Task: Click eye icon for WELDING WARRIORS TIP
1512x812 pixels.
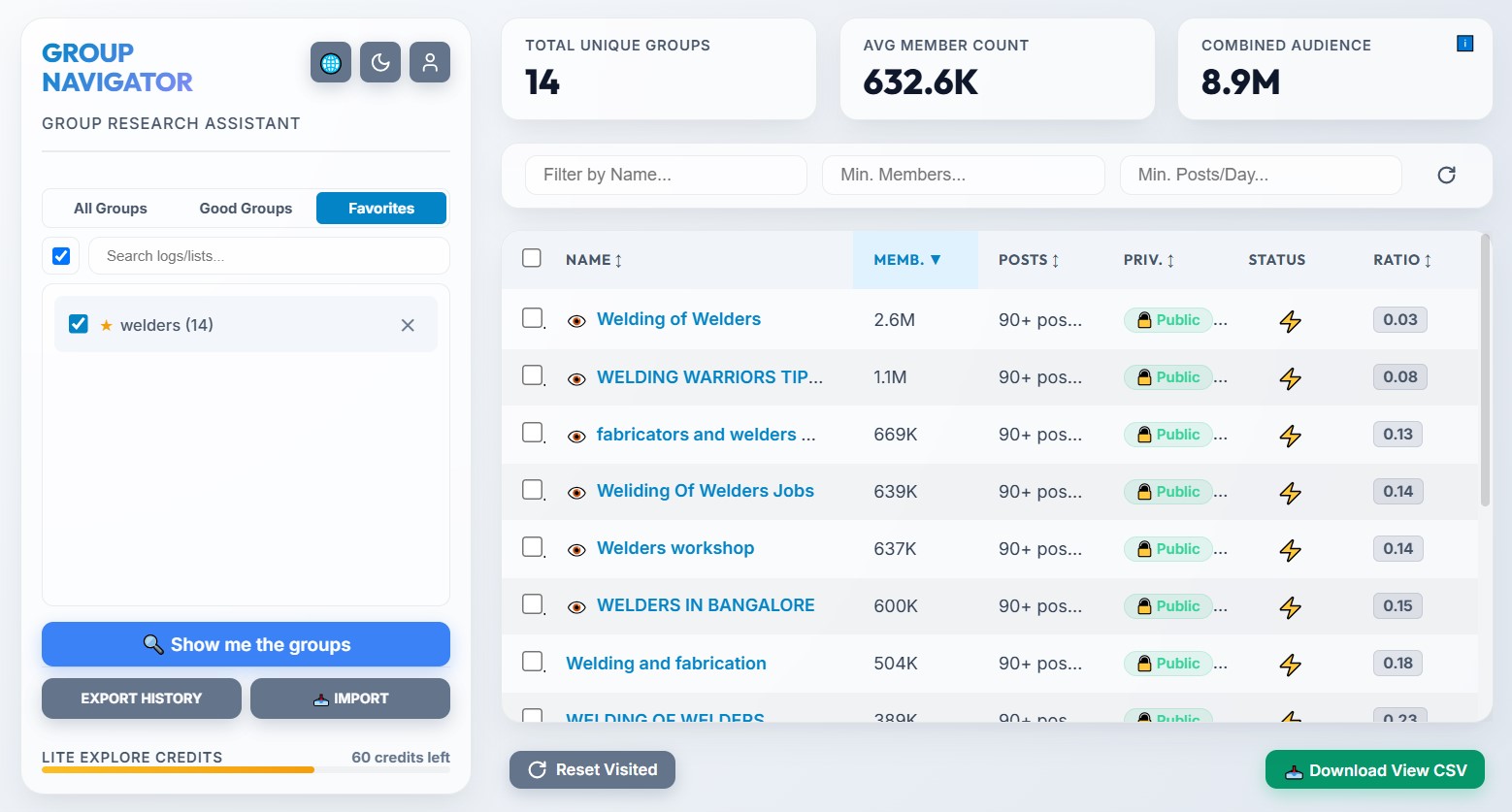Action: point(576,378)
